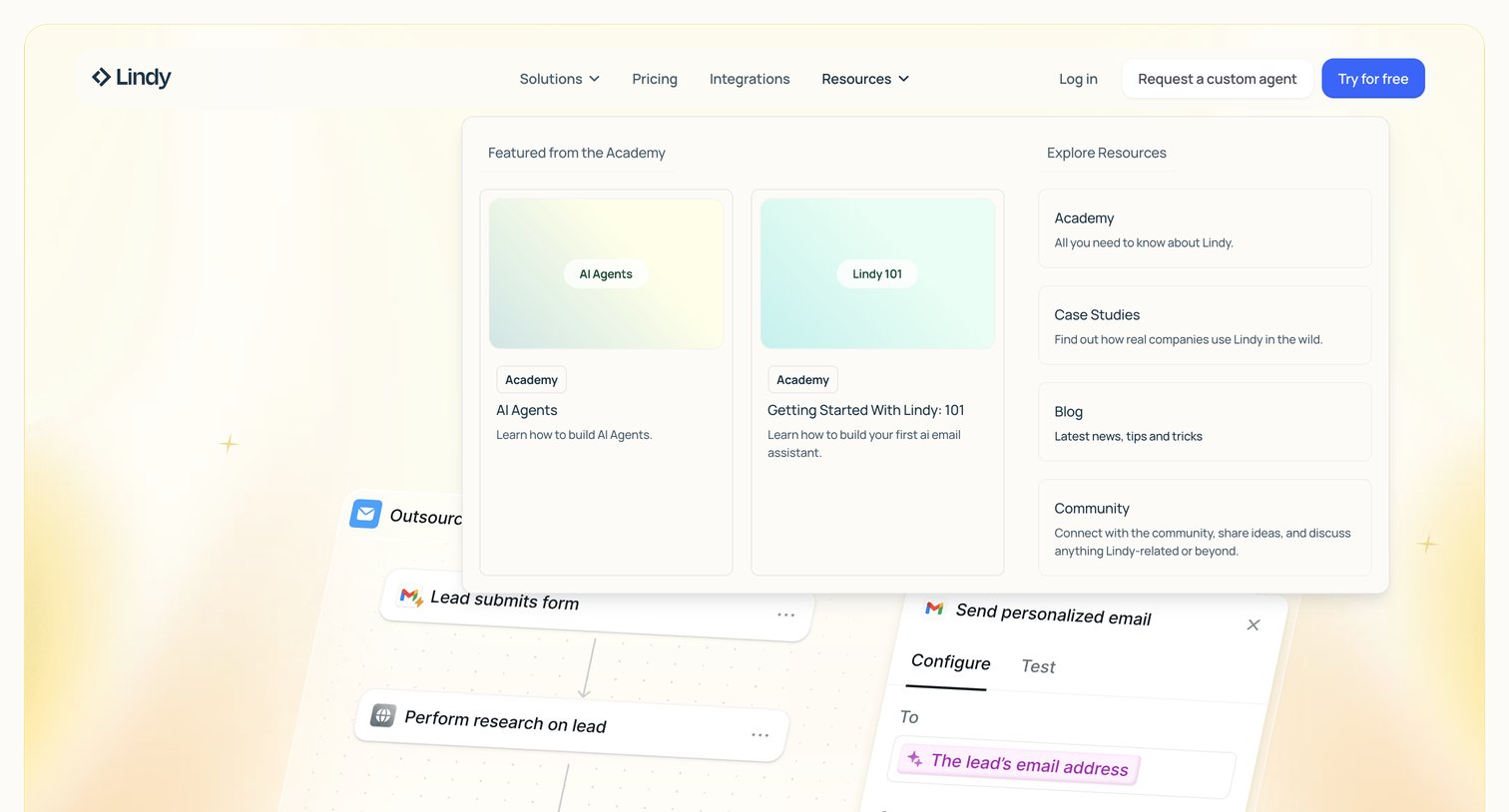Open the Case Studies resource card
Image resolution: width=1509 pixels, height=812 pixels.
pyautogui.click(x=1205, y=325)
